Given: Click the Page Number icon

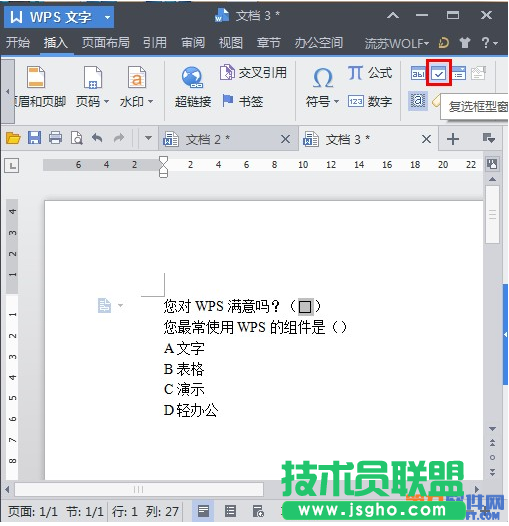Looking at the screenshot, I should tap(93, 77).
